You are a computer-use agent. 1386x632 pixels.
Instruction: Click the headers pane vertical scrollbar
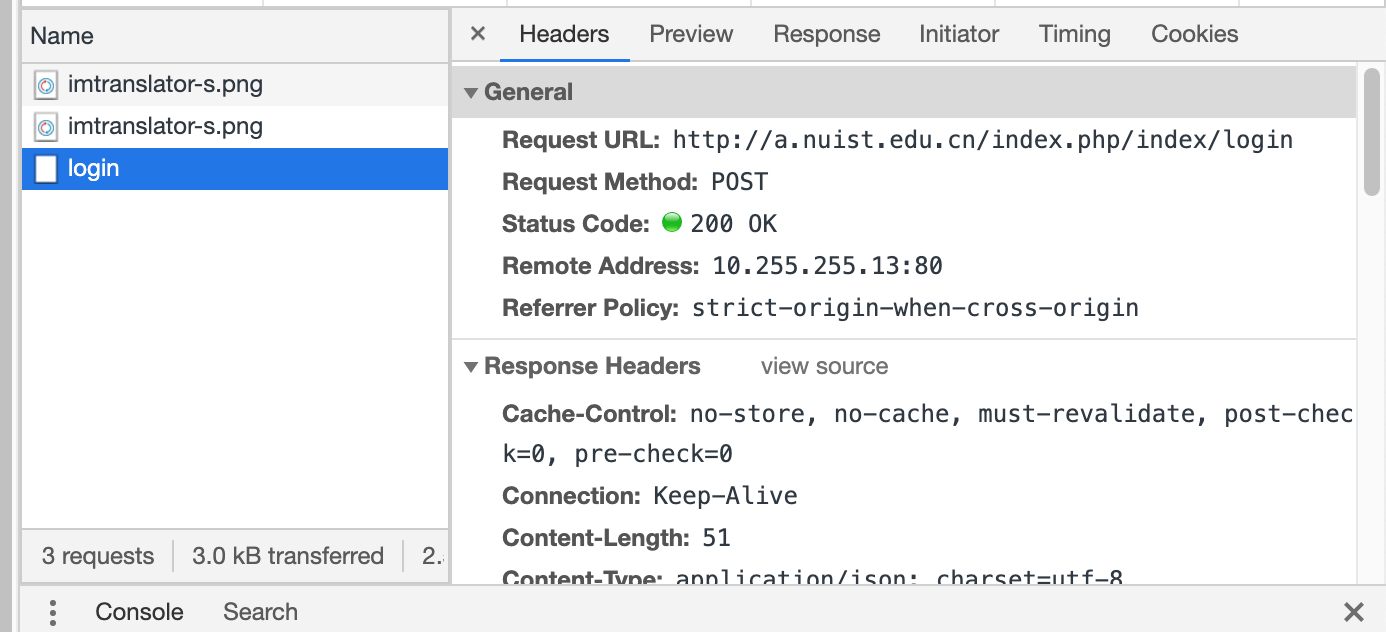click(1372, 131)
